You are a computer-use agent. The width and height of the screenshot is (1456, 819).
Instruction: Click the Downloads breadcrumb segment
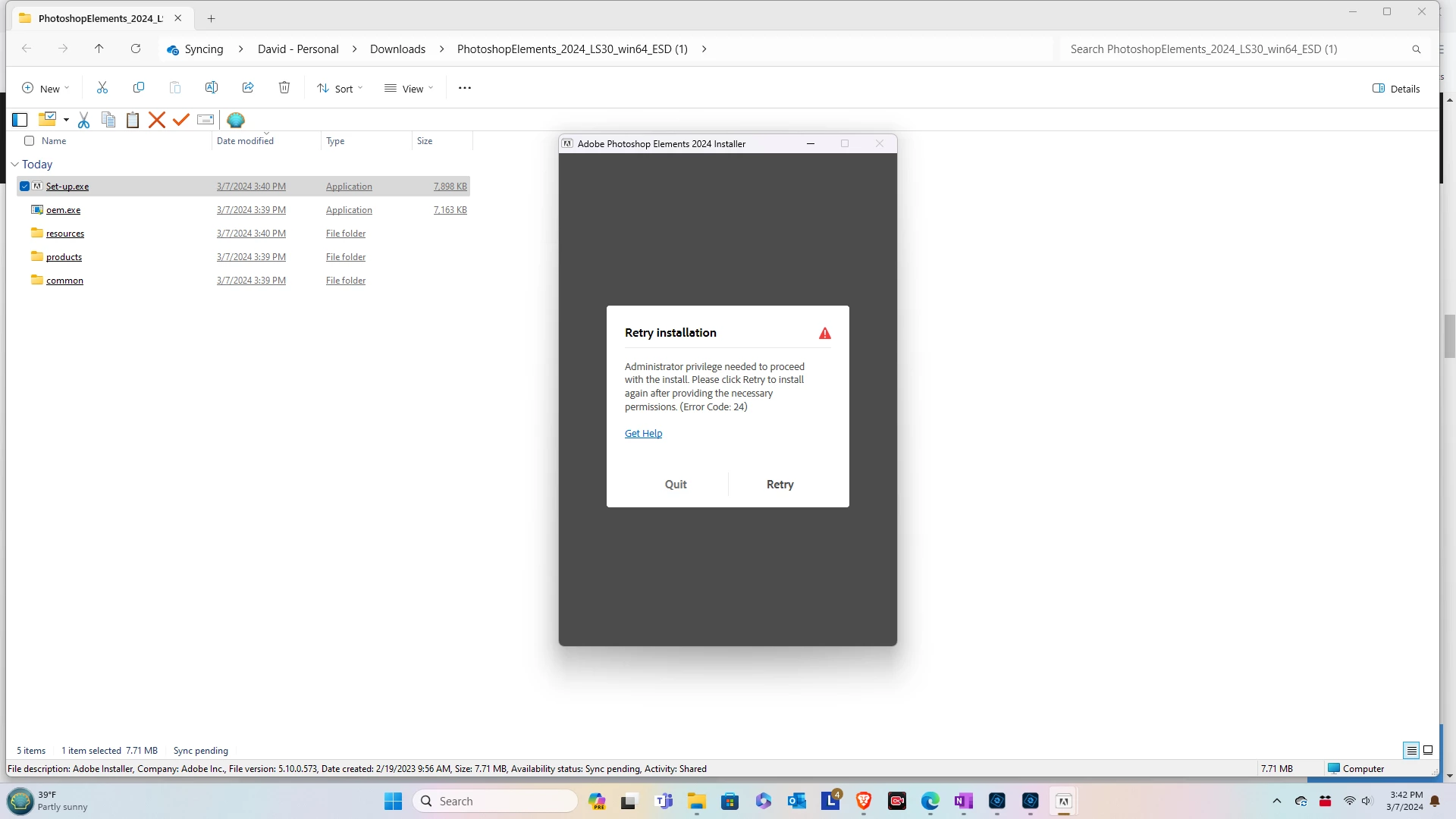pos(397,49)
